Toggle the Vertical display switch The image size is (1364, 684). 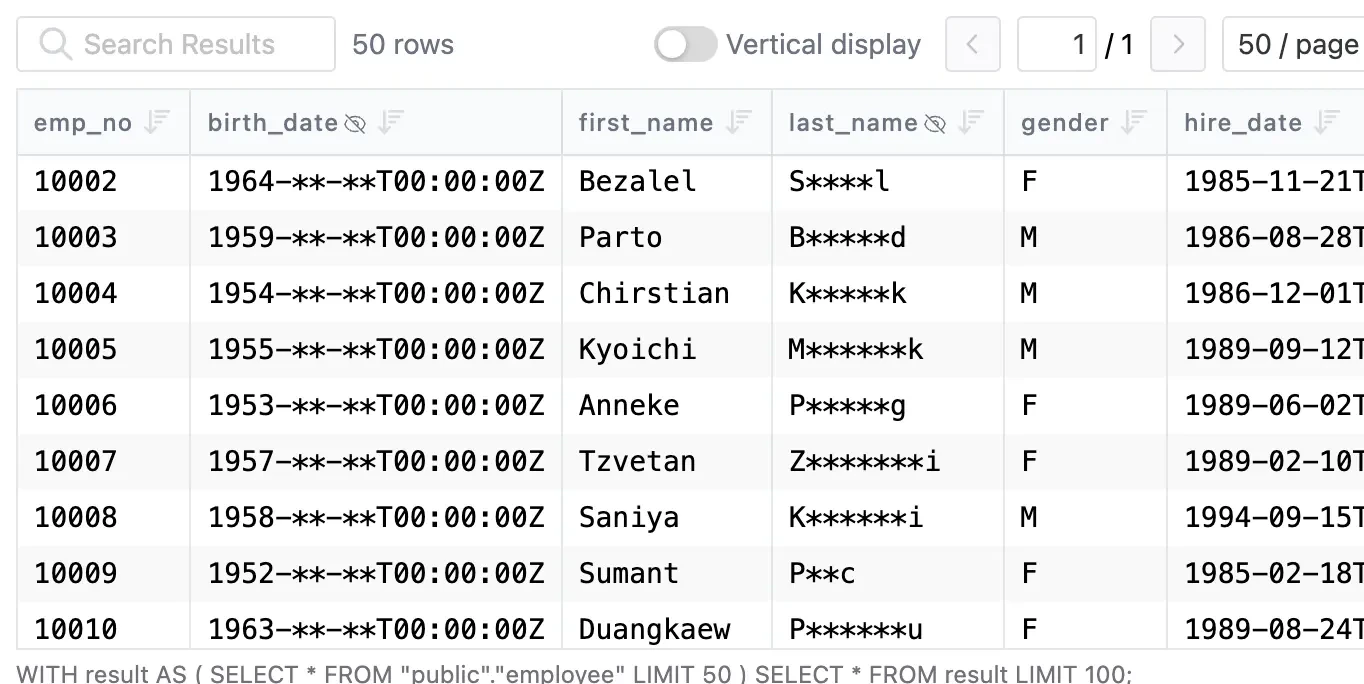click(x=685, y=44)
